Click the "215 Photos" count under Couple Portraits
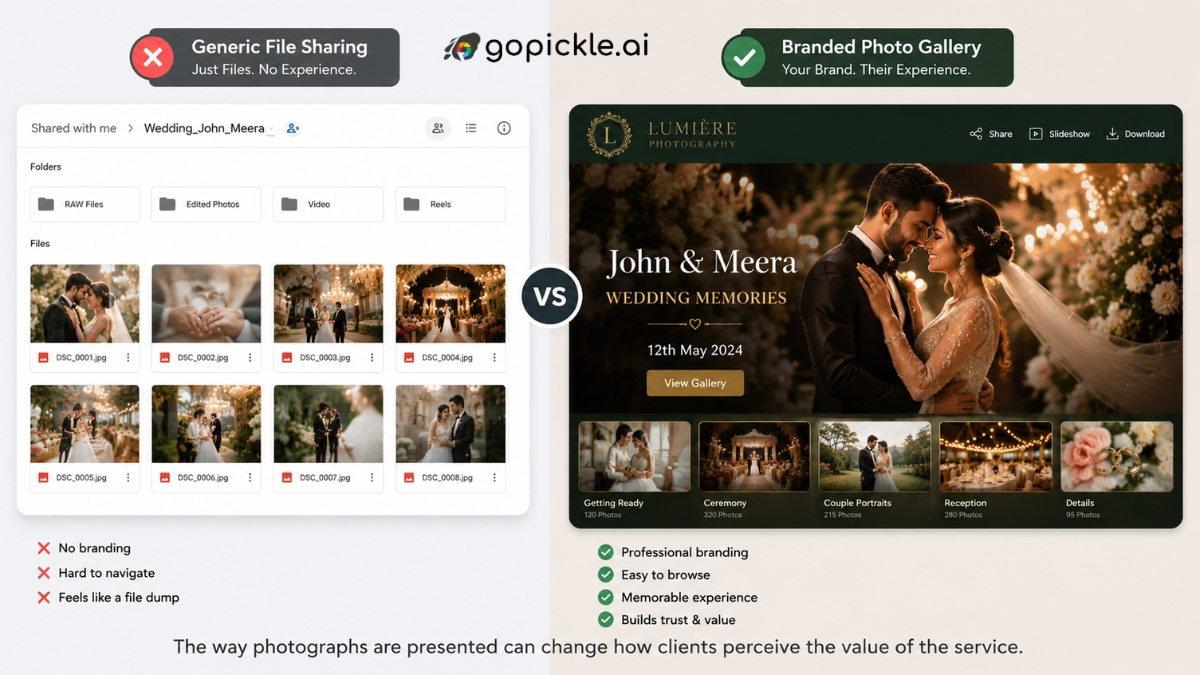 click(843, 515)
